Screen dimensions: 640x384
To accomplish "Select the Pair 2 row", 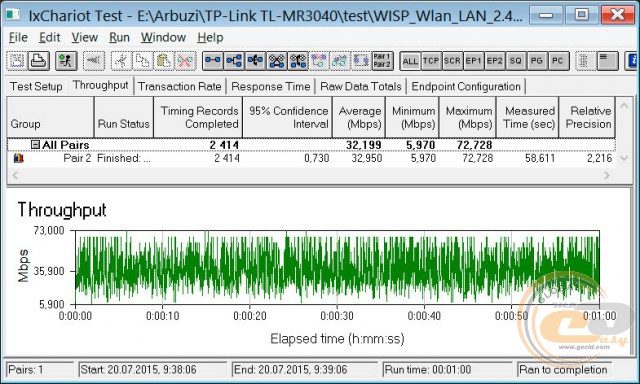I will [311, 158].
